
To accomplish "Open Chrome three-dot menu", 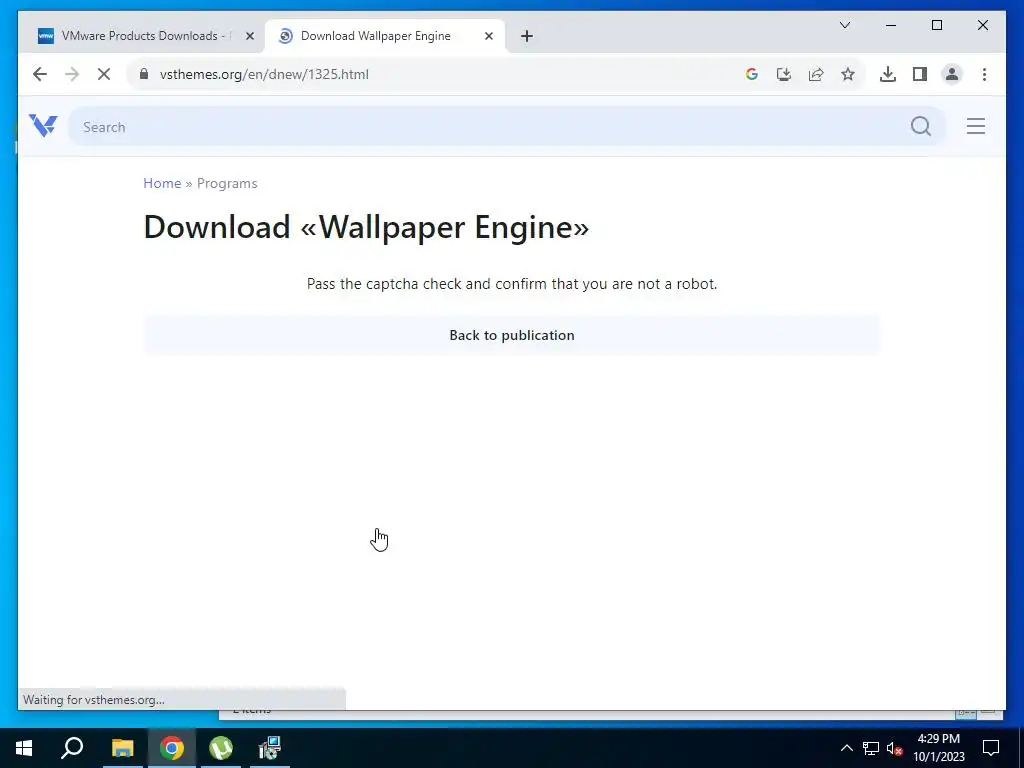I will (984, 74).
